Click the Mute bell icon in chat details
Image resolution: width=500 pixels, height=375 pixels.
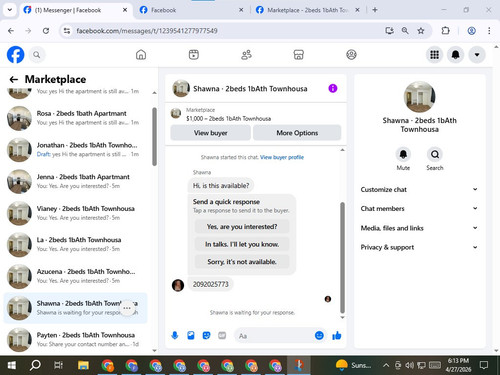point(403,154)
